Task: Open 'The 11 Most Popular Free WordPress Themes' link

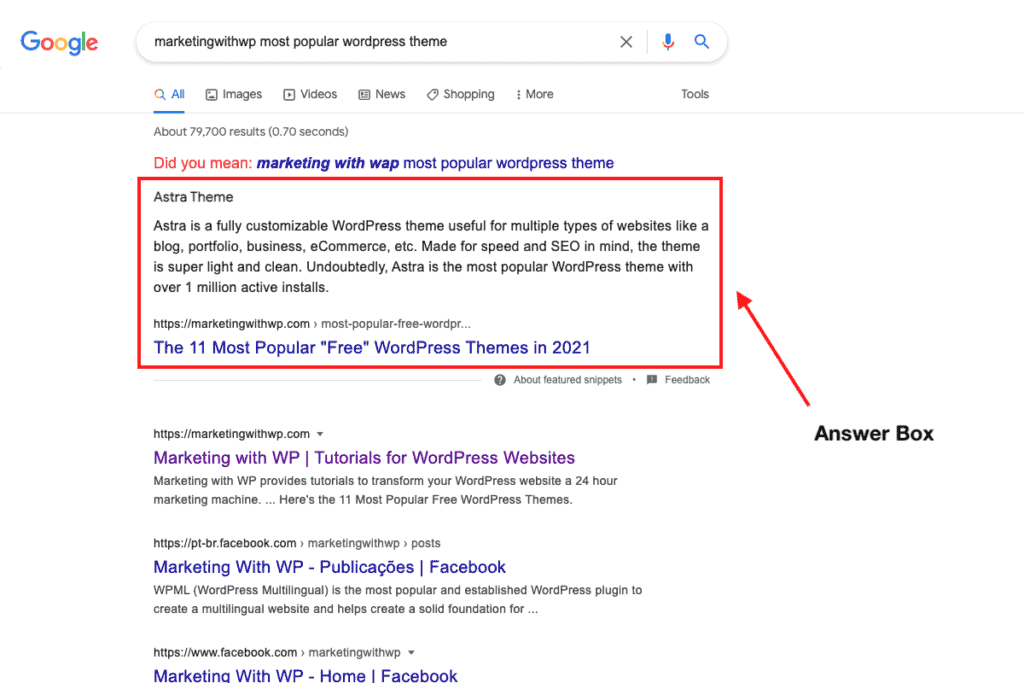Action: pyautogui.click(x=372, y=347)
